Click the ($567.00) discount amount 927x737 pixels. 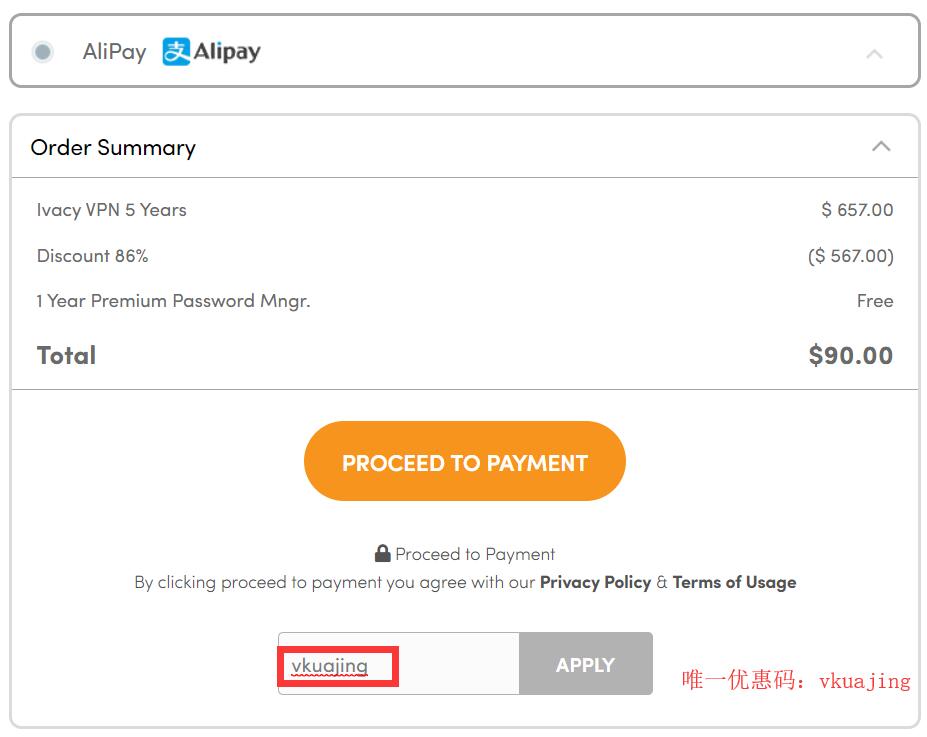[850, 256]
